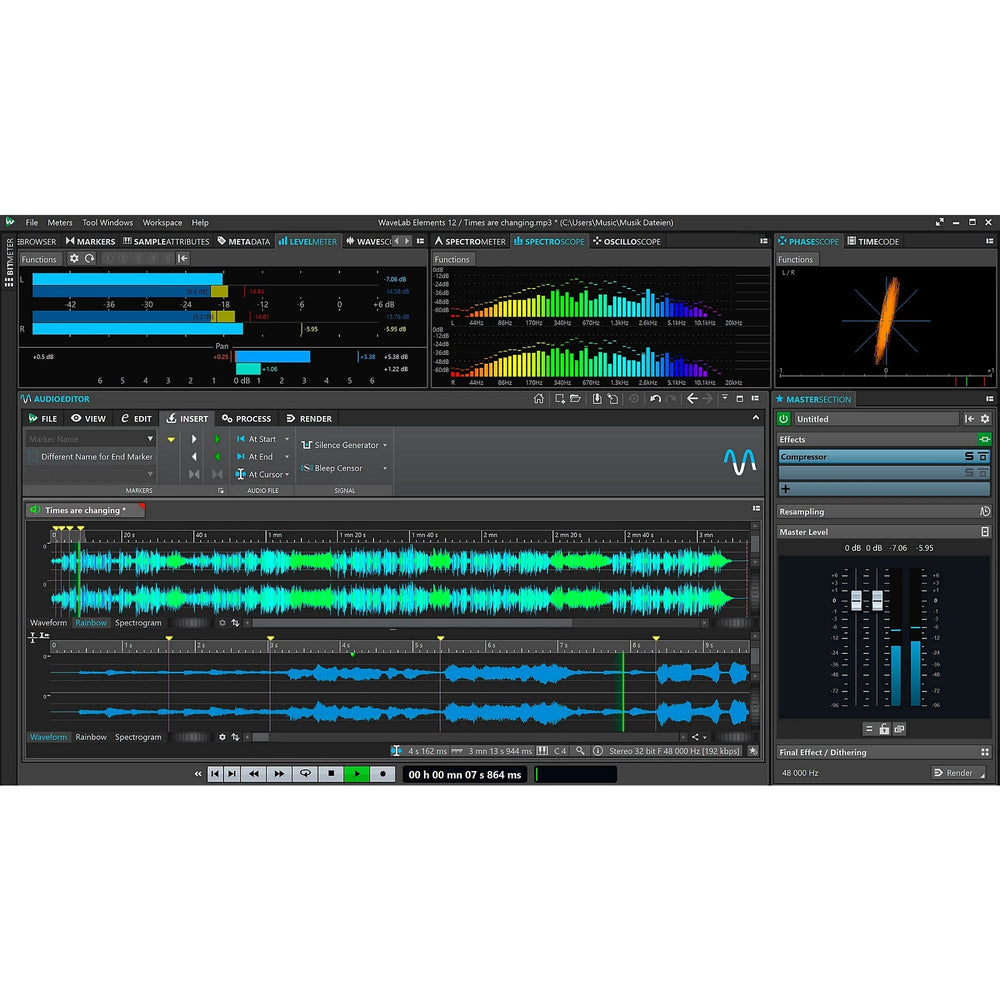
Task: Click the add effect plus slot
Action: click(786, 489)
